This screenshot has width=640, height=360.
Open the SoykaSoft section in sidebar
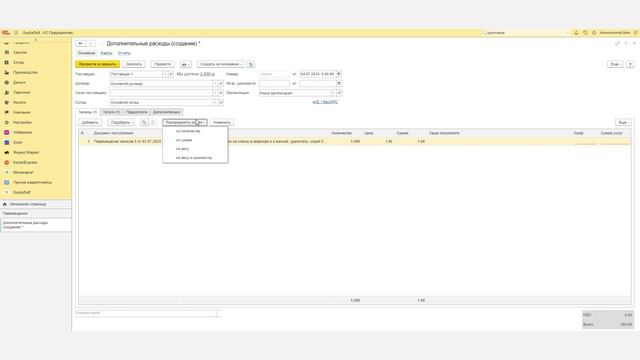(x=21, y=192)
